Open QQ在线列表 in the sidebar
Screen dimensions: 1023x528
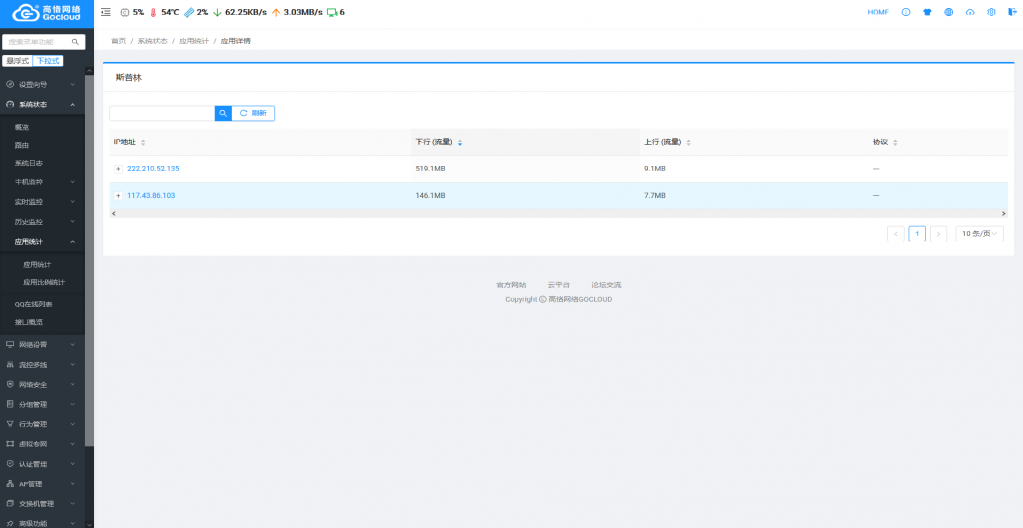point(33,304)
